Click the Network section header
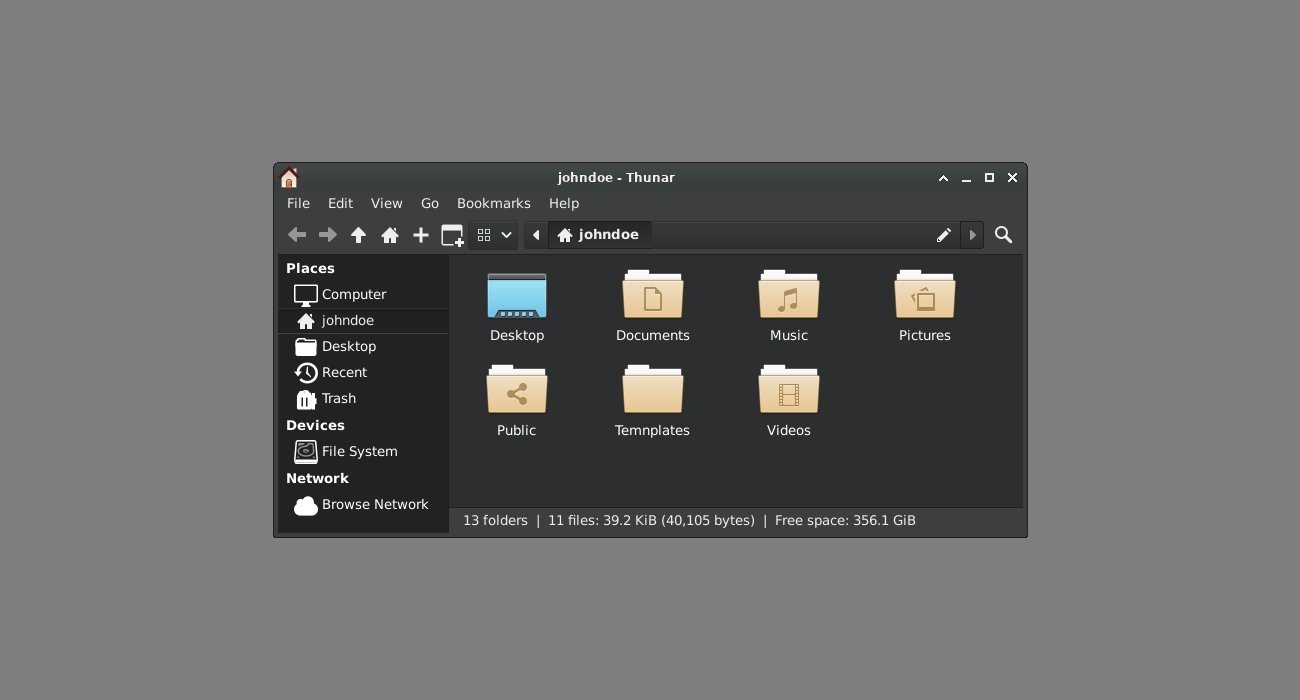 tap(317, 478)
